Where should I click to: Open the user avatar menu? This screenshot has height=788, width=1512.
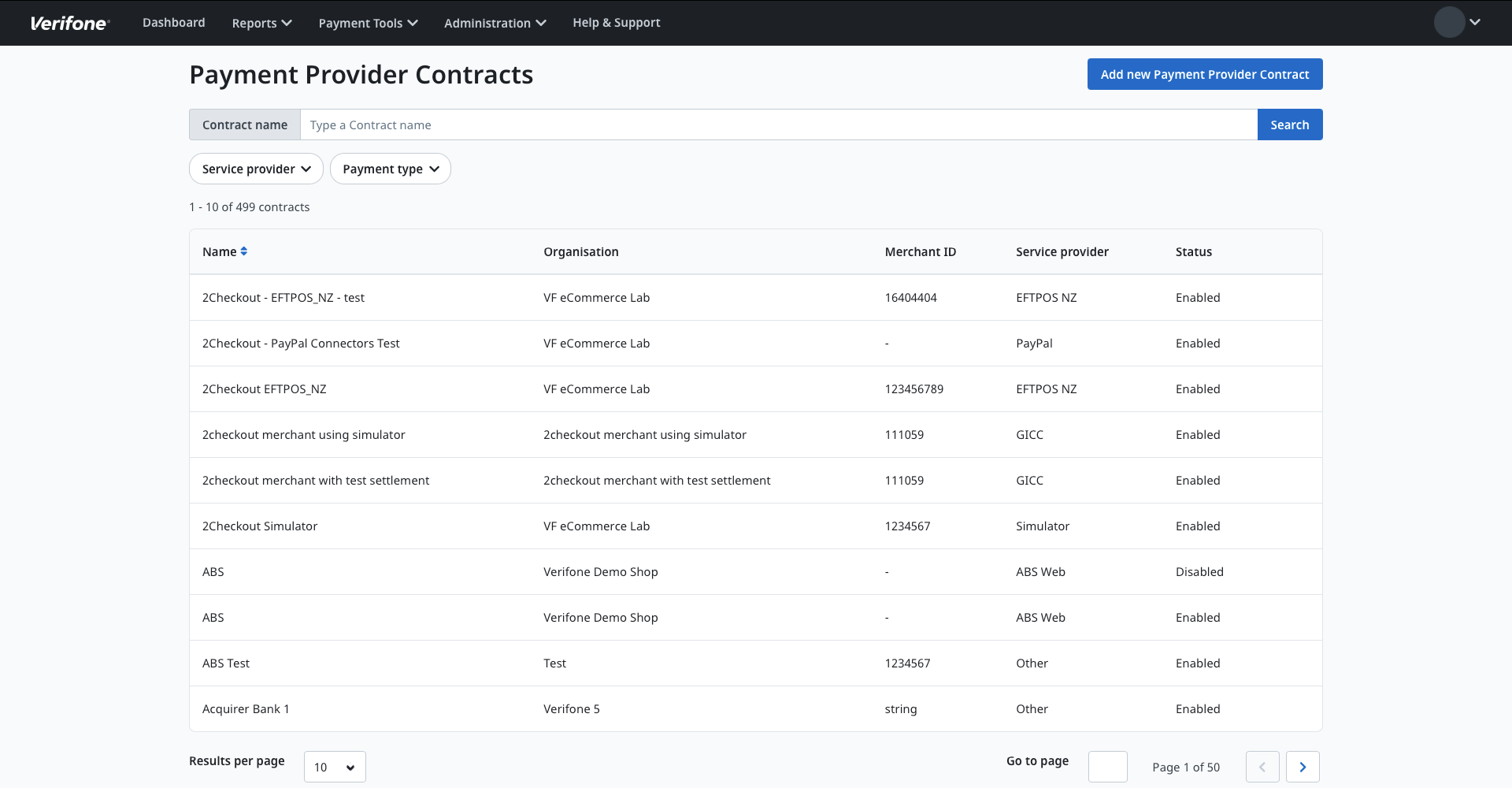[x=1449, y=22]
